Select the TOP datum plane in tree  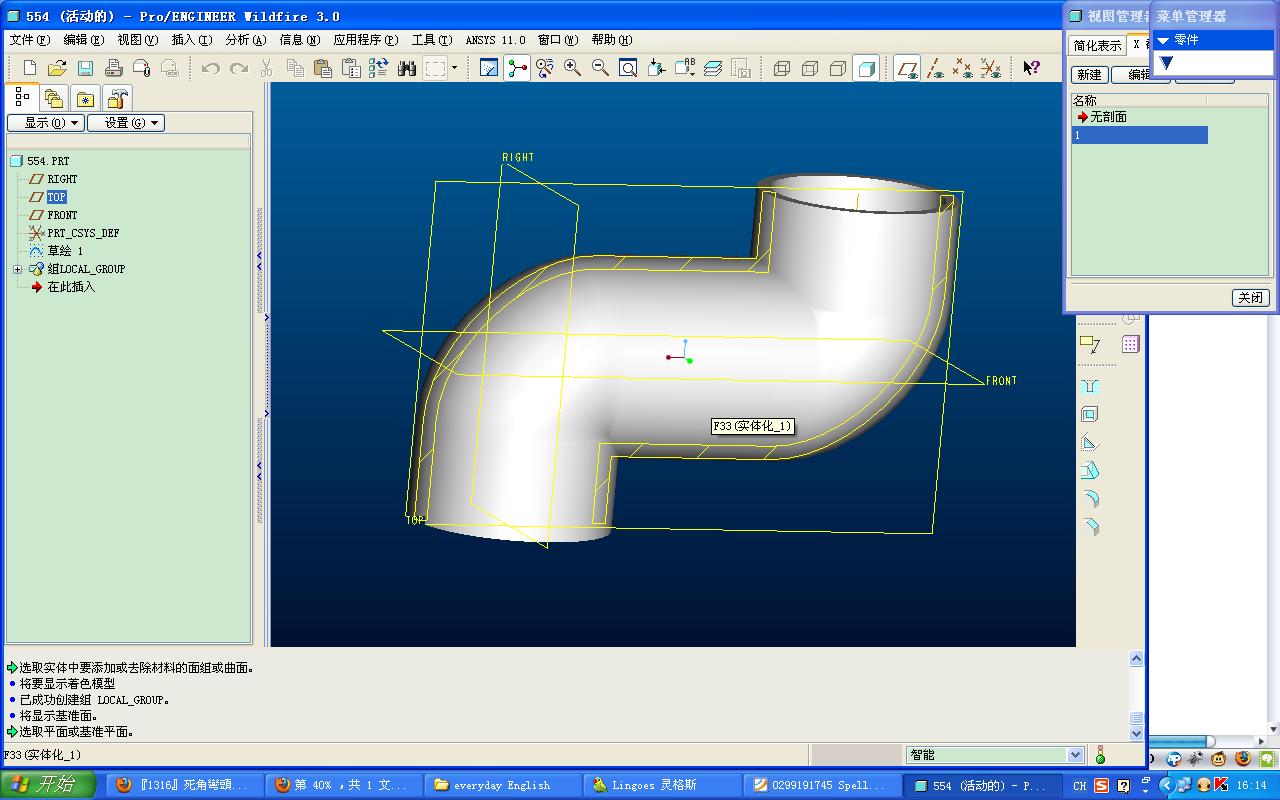tap(56, 197)
